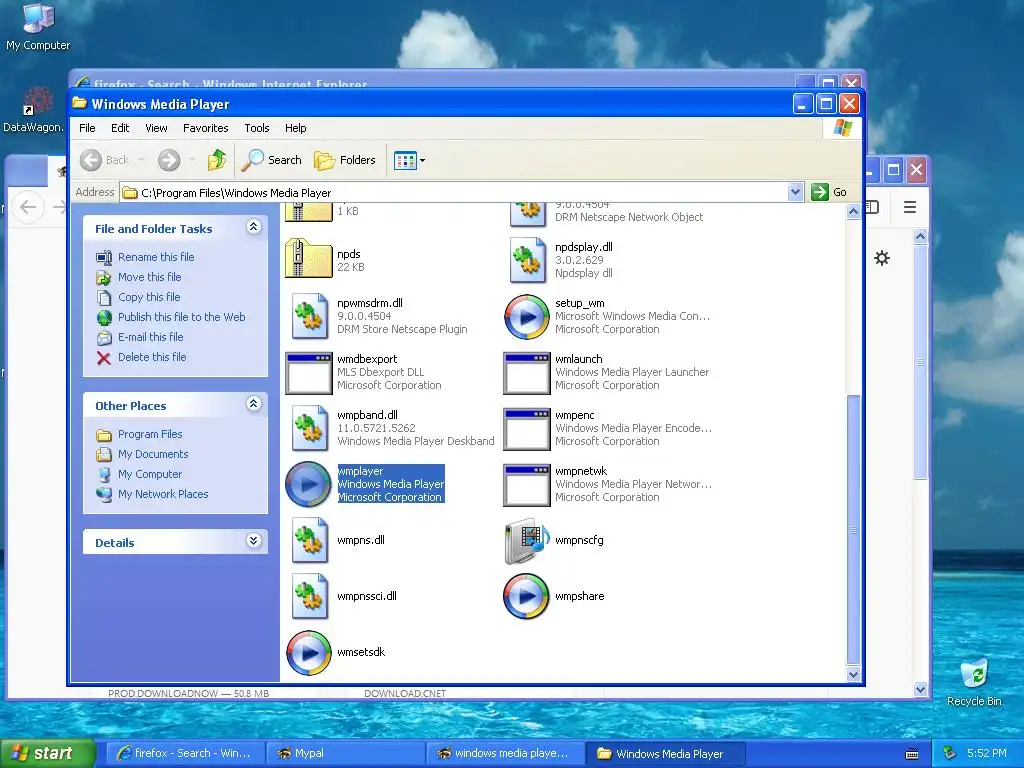Open the DataWagon desktop shortcut

coord(33,110)
